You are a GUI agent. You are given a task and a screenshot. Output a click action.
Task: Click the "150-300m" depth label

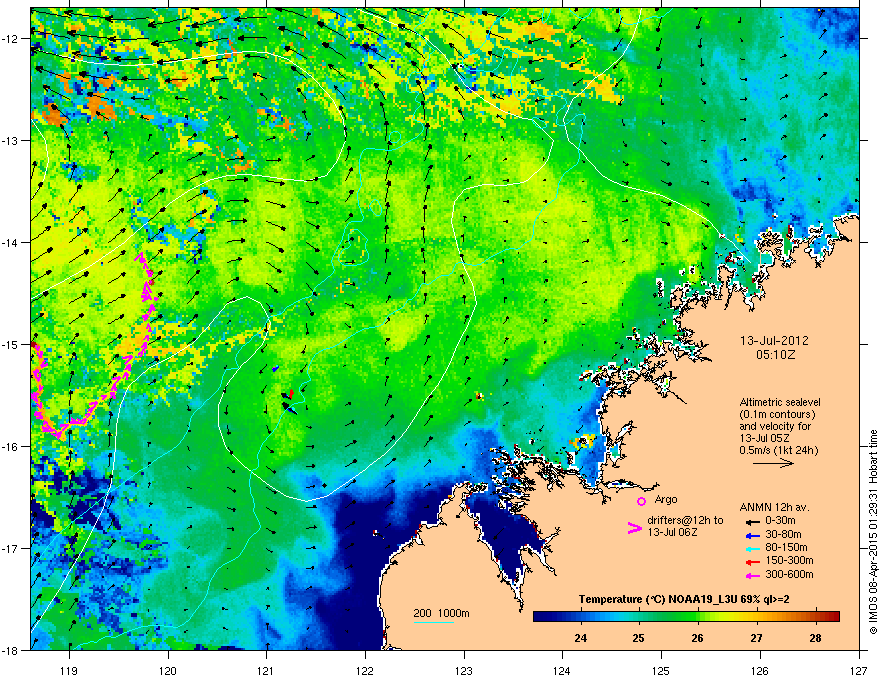click(789, 561)
